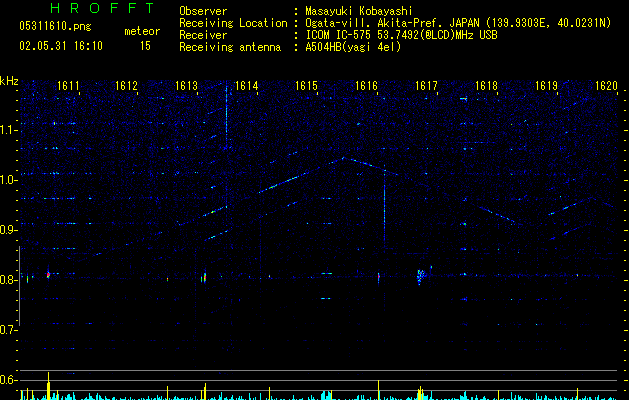Click the 1613 time axis marker
Image resolution: width=629 pixels, height=400 pixels.
(187, 86)
